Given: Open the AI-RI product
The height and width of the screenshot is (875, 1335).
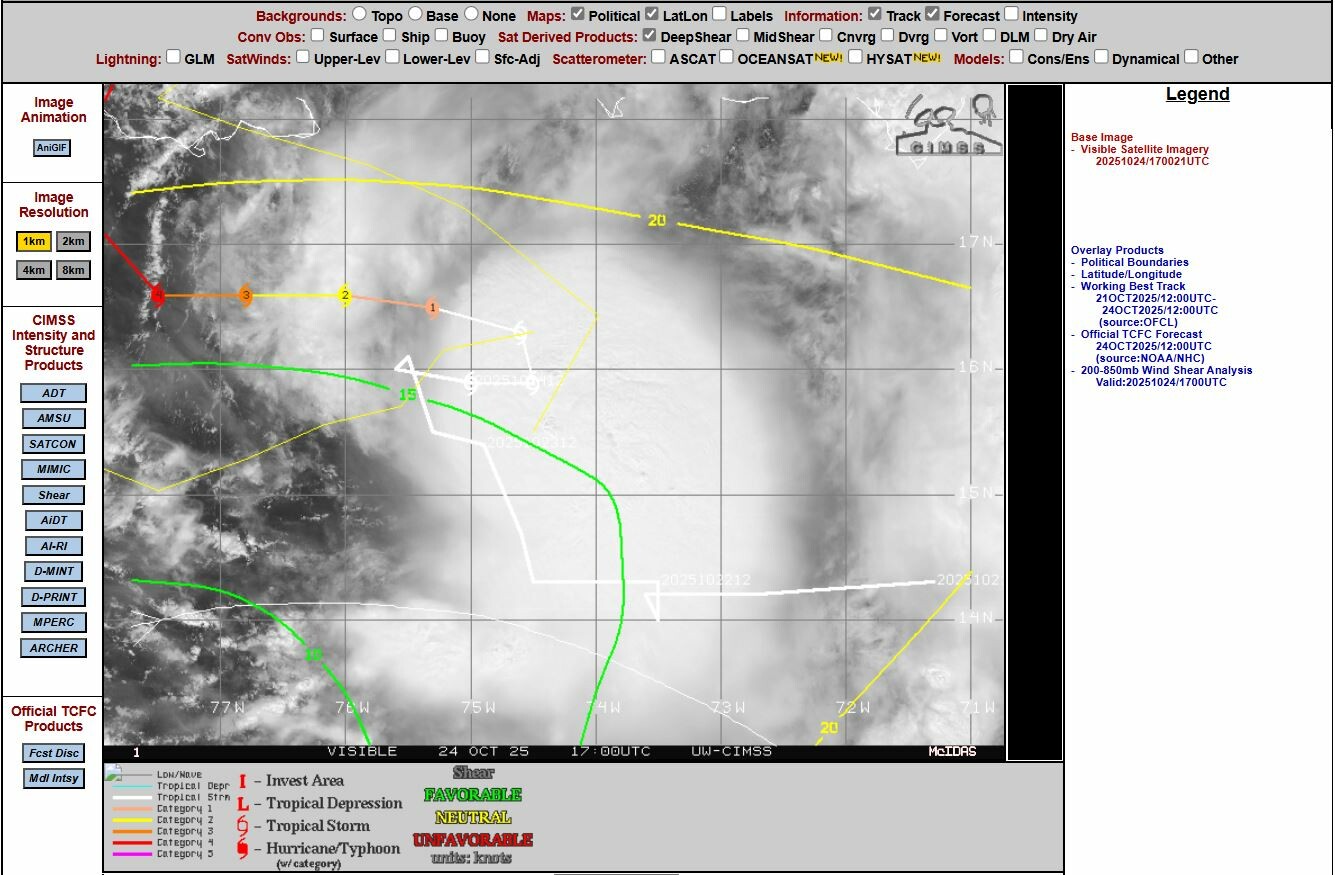Looking at the screenshot, I should (54, 546).
